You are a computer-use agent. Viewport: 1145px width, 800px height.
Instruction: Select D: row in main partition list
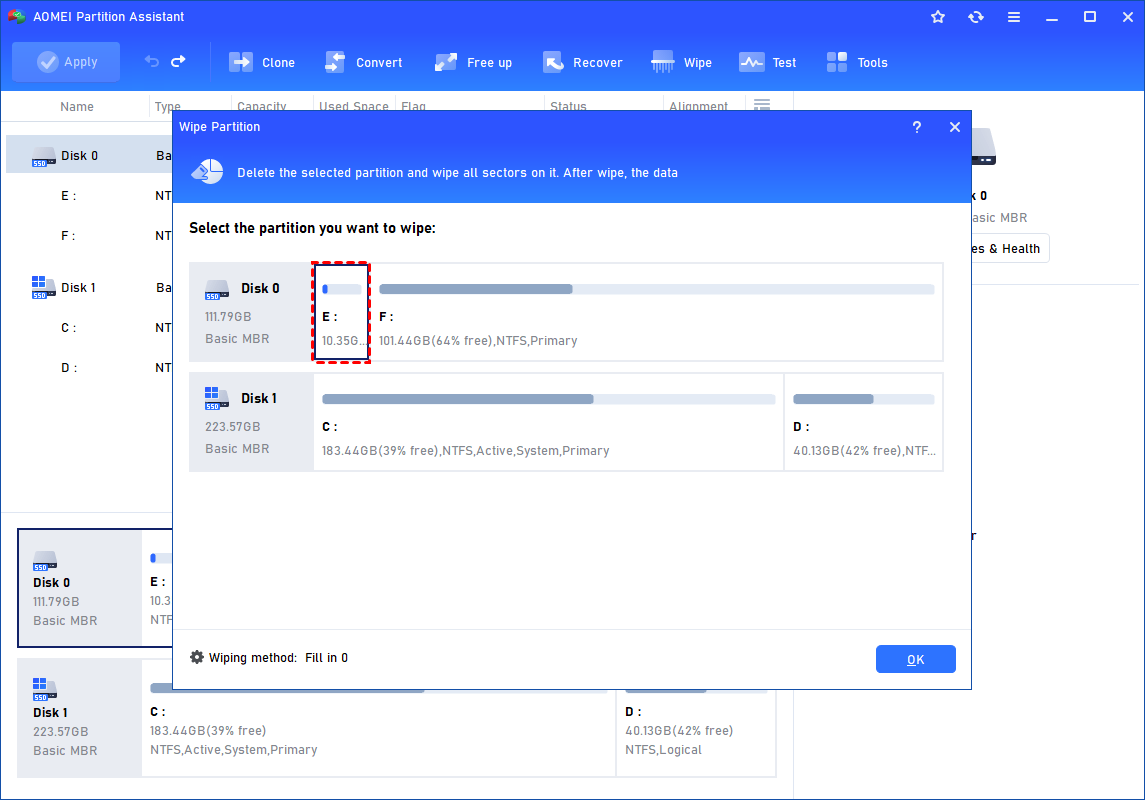[89, 368]
